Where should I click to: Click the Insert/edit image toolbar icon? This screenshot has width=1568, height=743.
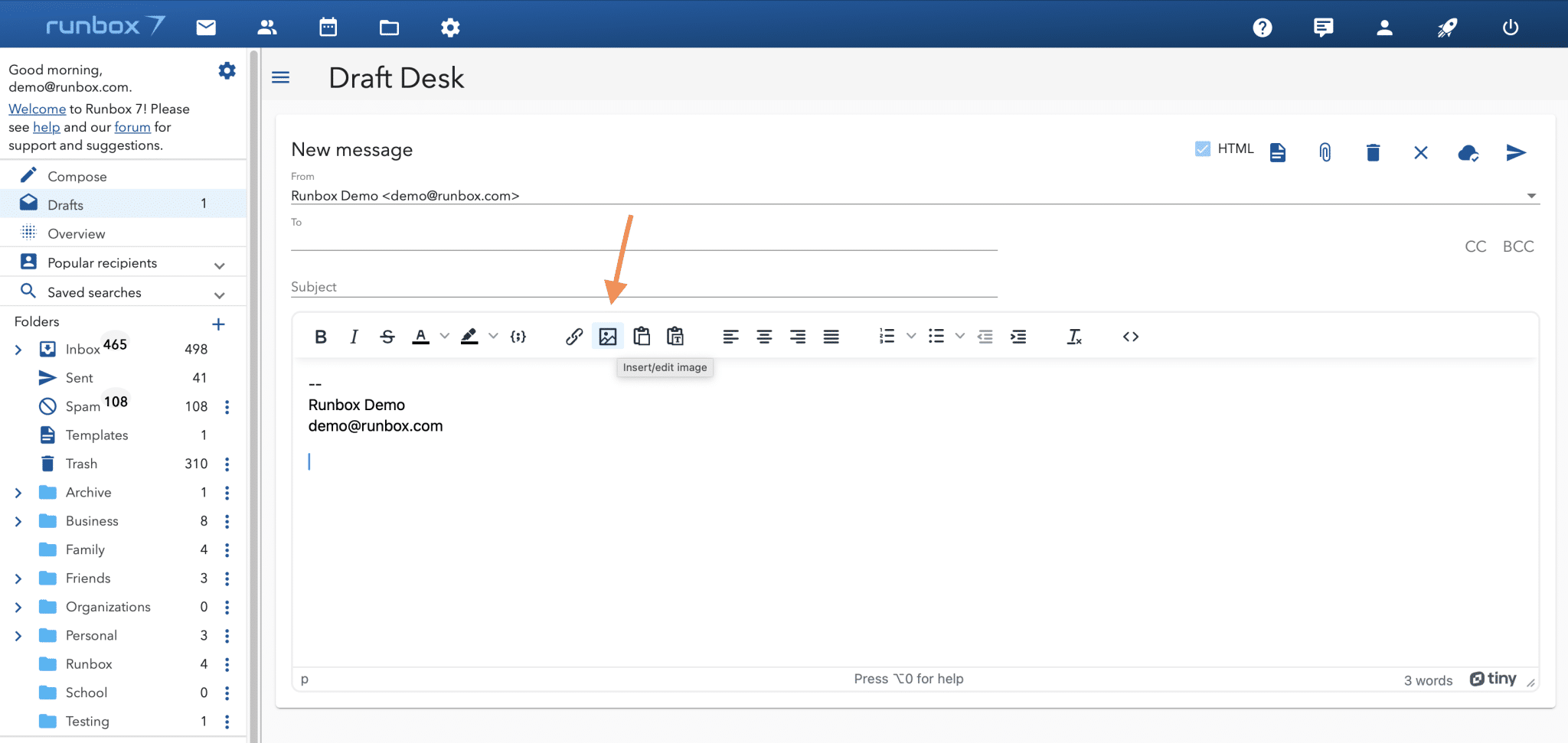pos(608,337)
